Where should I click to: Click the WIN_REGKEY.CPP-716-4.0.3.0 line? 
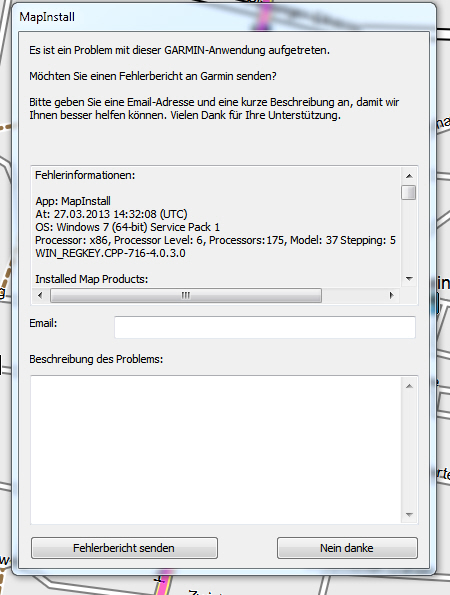(110, 253)
